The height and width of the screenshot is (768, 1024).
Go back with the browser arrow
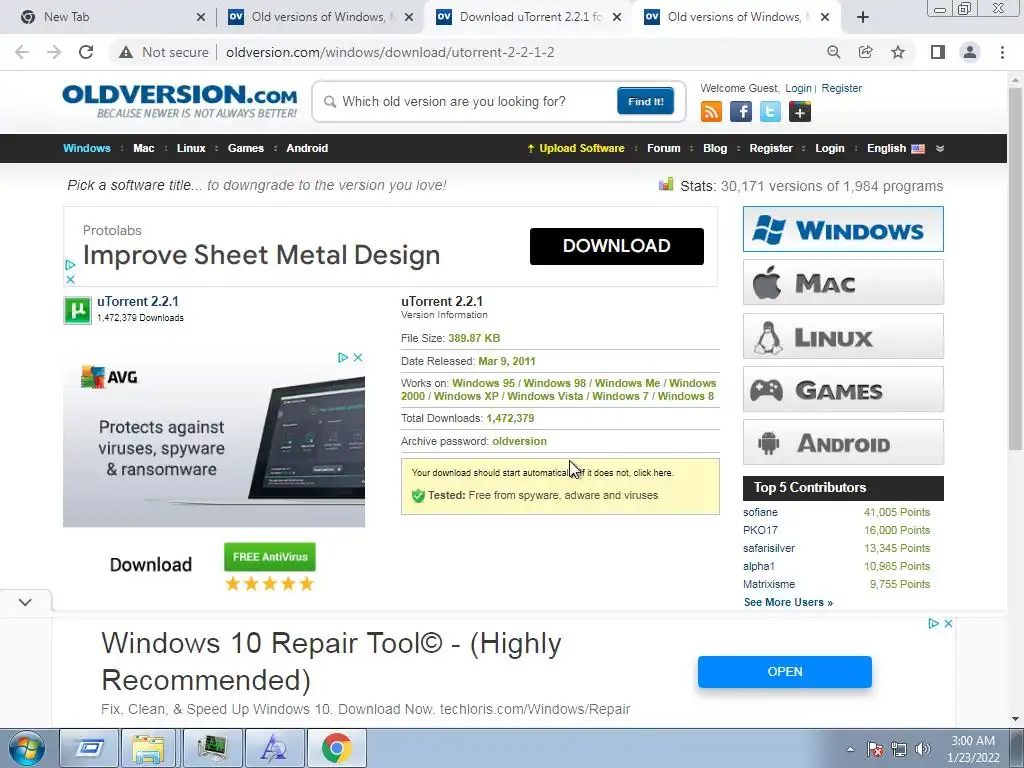pyautogui.click(x=22, y=52)
